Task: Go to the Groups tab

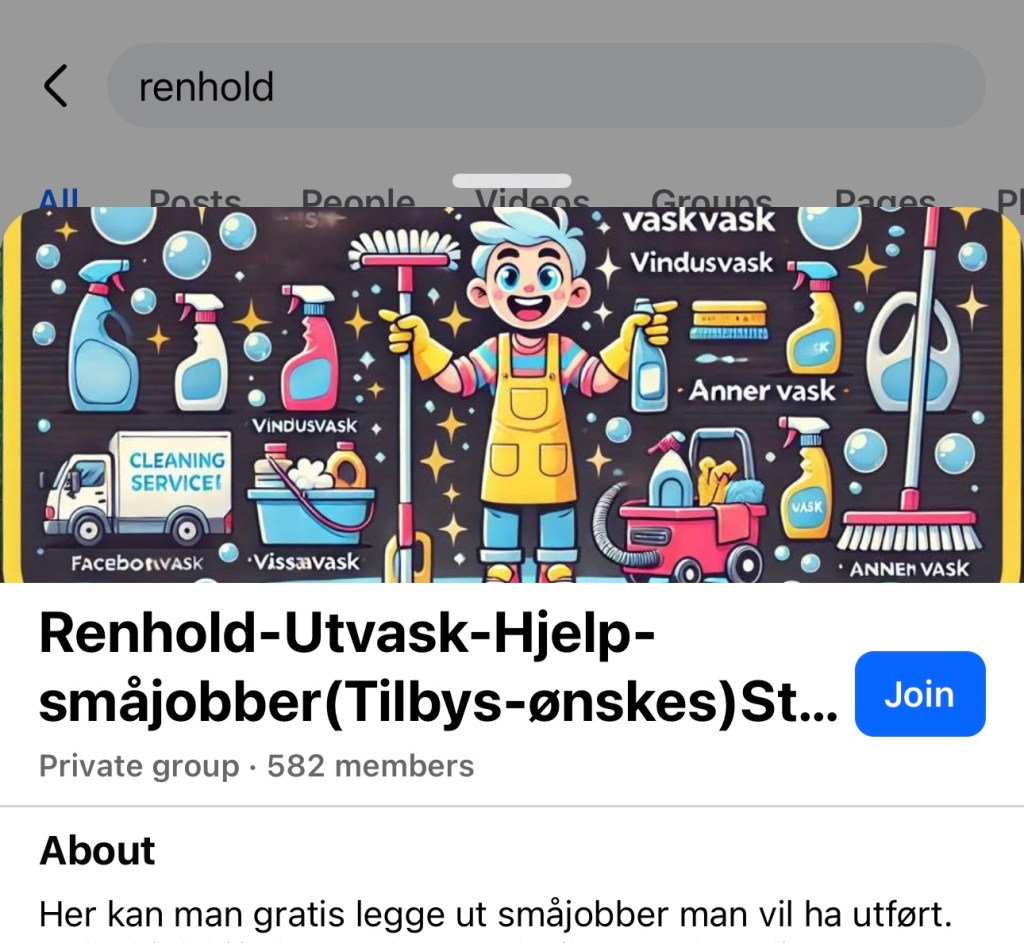Action: 711,197
